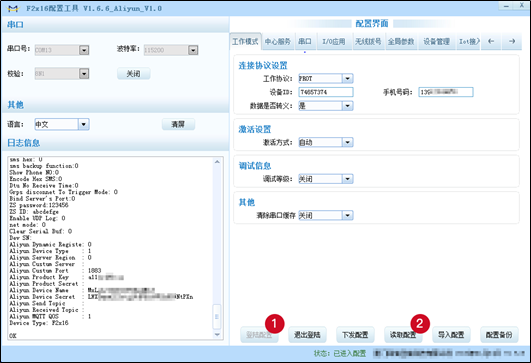Expand the 调试等级 dropdown

pos(347,179)
